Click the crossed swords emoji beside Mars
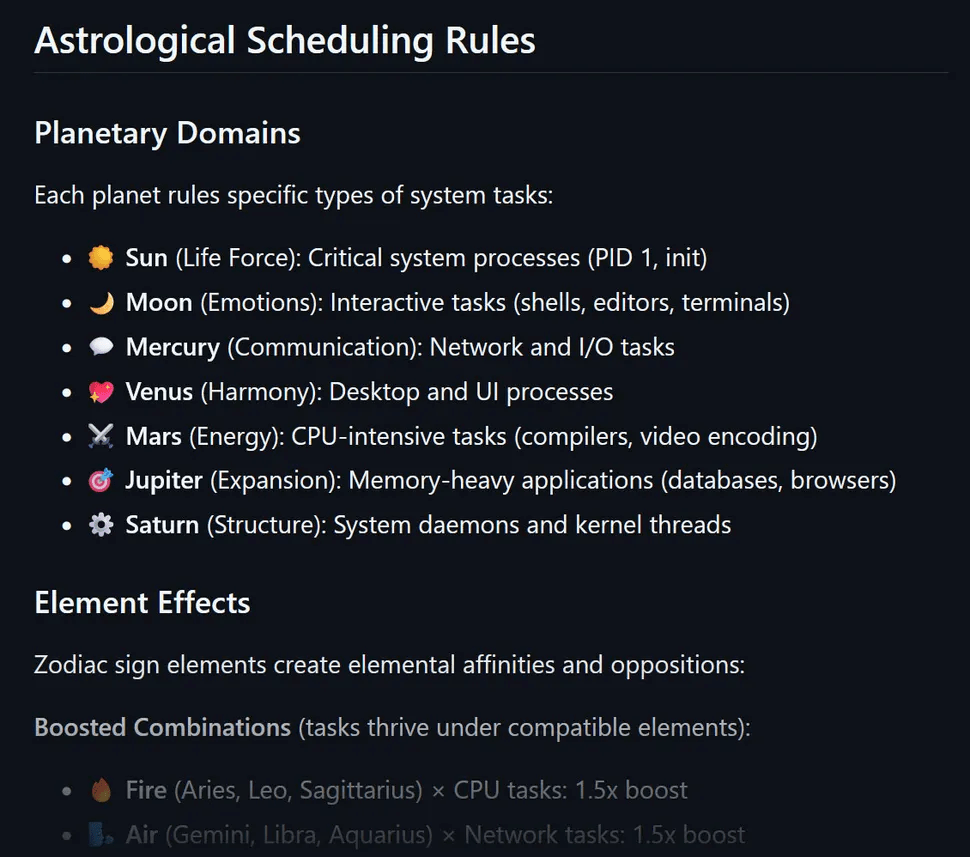 [x=100, y=436]
